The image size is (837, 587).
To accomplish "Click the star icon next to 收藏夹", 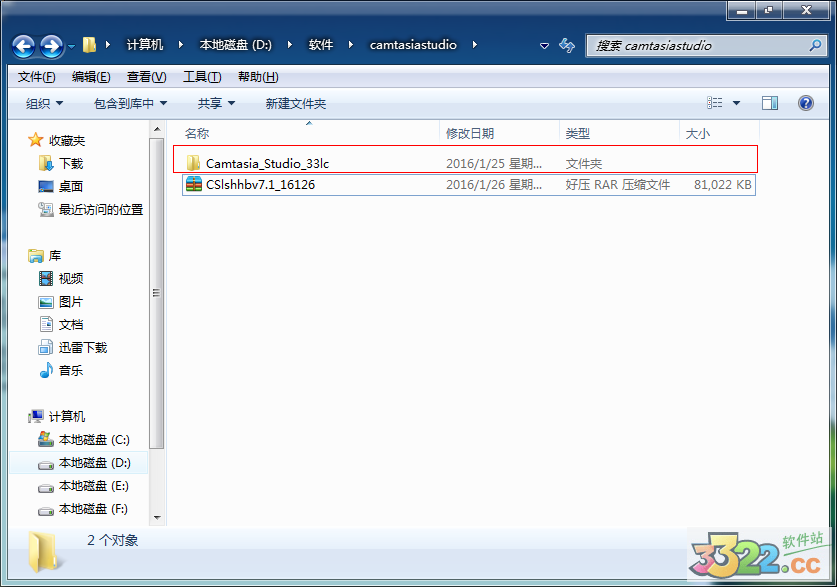I will 35,140.
